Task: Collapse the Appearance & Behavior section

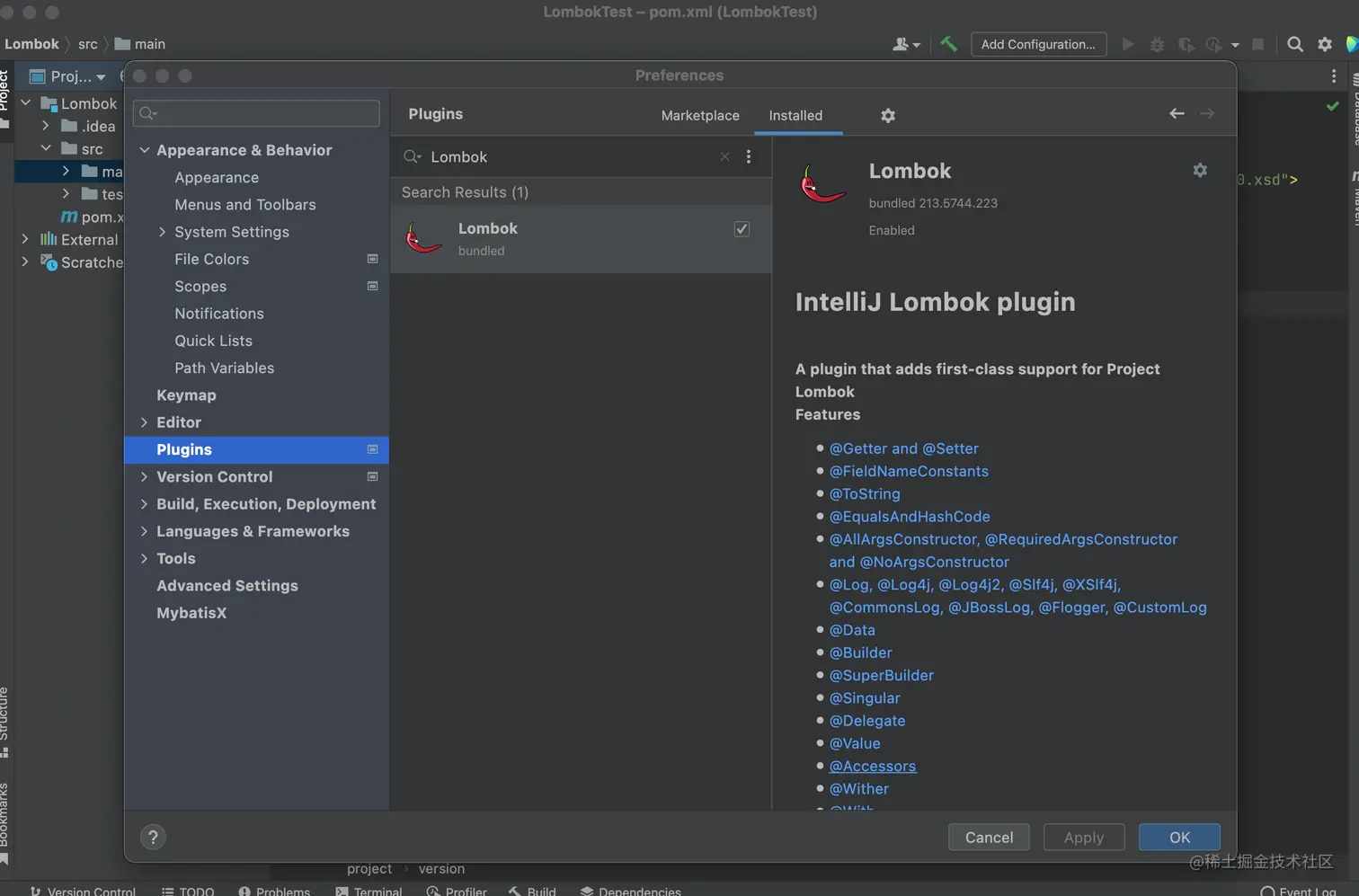Action: point(144,150)
